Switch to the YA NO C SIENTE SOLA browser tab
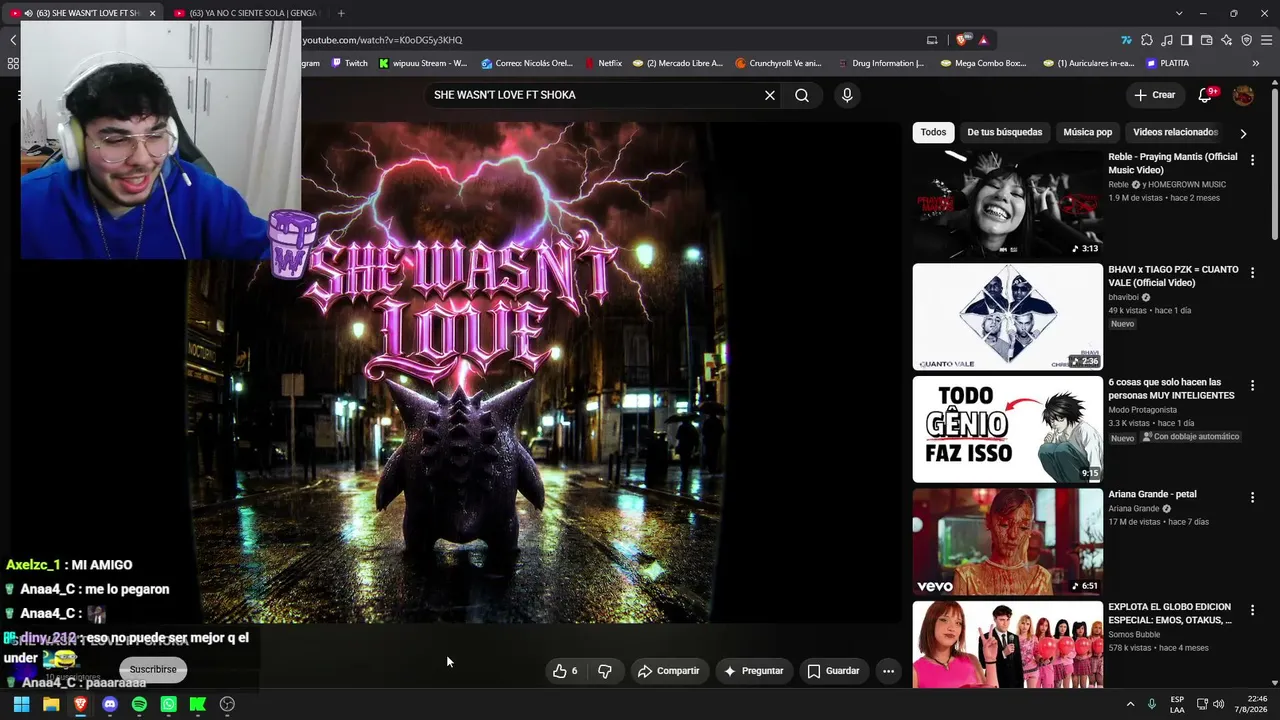1280x720 pixels. click(x=246, y=13)
